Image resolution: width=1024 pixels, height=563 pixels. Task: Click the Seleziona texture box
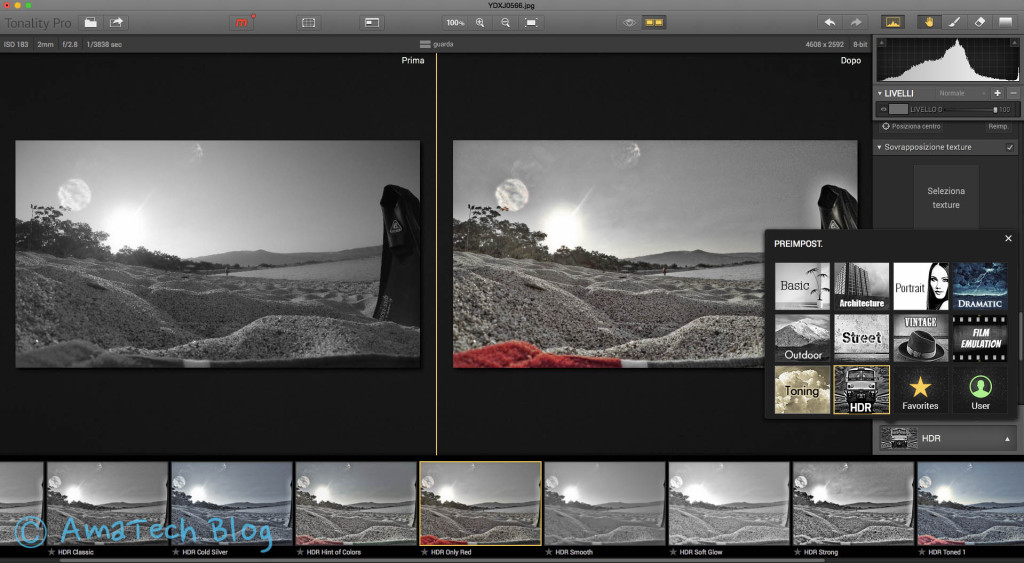click(x=946, y=197)
